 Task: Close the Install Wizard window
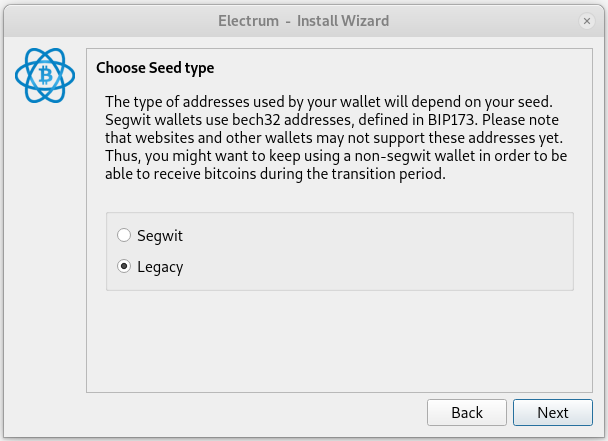point(587,21)
